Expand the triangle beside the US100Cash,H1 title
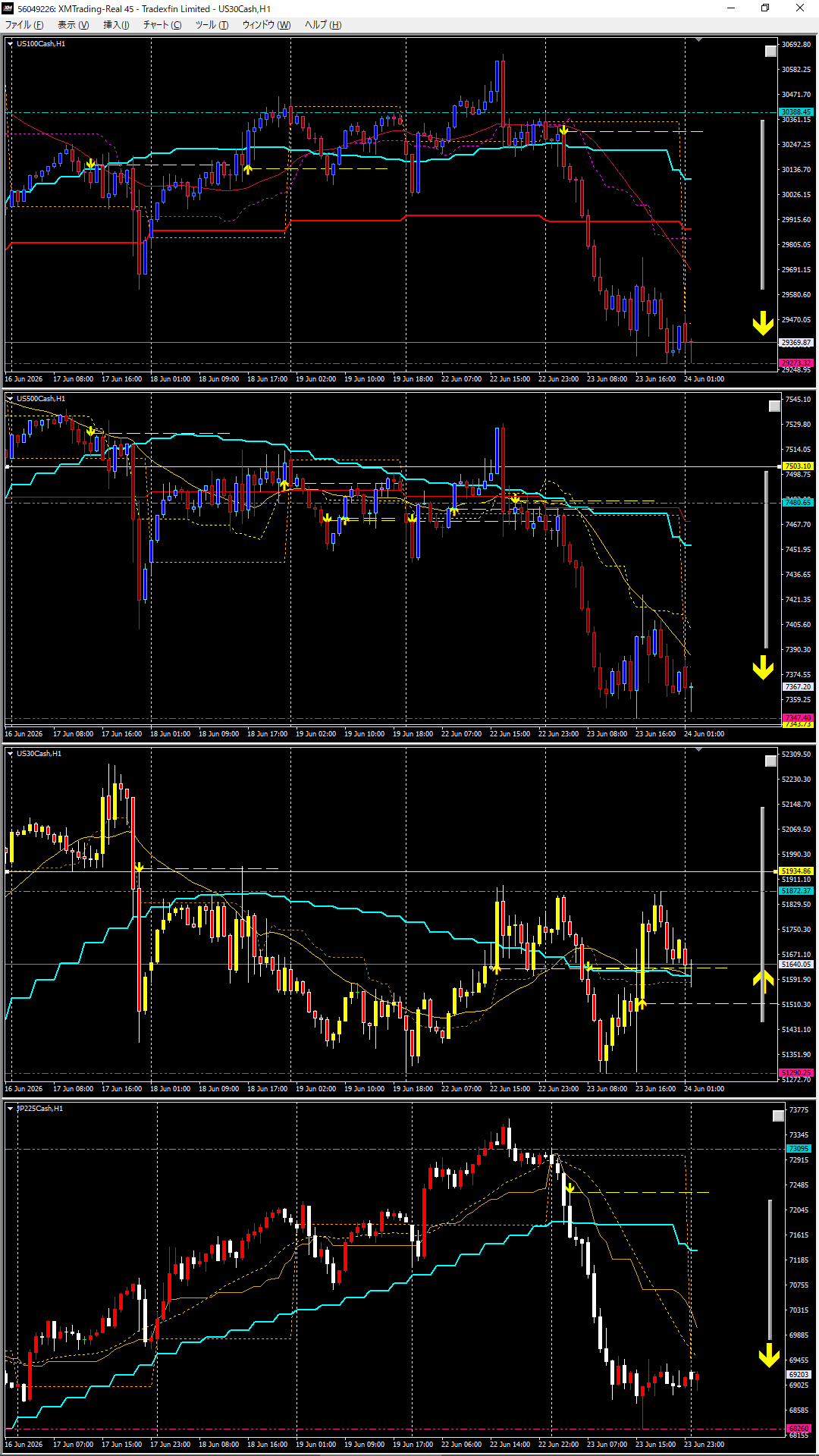This screenshot has height=1456, width=819. 10,44
